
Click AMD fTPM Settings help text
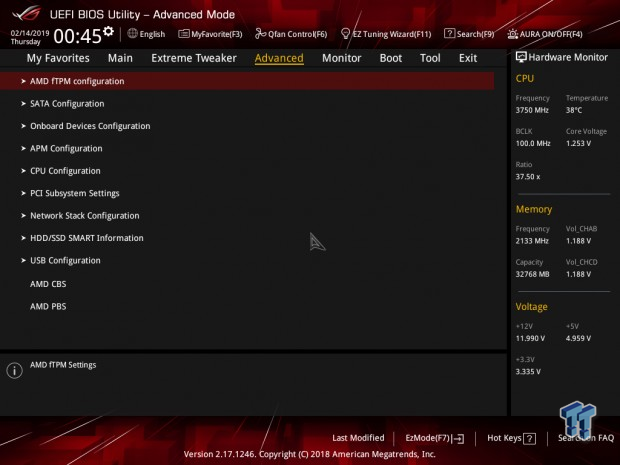pos(63,365)
